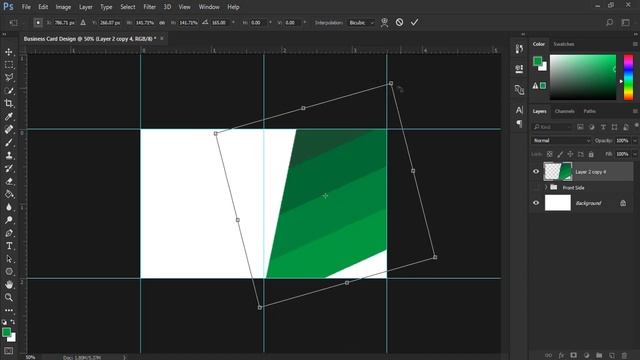Image resolution: width=640 pixels, height=360 pixels.
Task: Open the Paragraph panel icon
Action: [519, 124]
